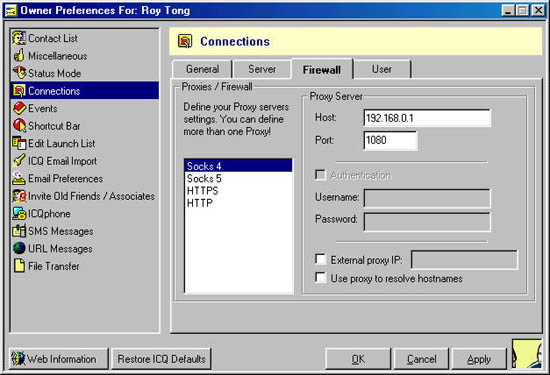Screen dimensions: 550x375
Task: Click the Host field with 192.168.0.1
Action: [427, 118]
